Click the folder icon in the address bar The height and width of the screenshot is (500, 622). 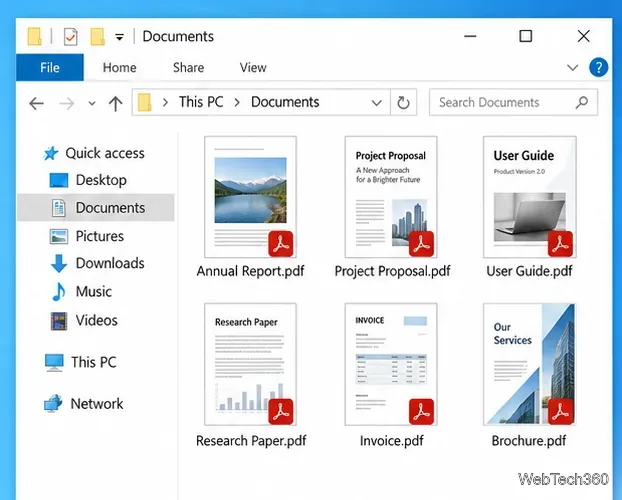[145, 102]
